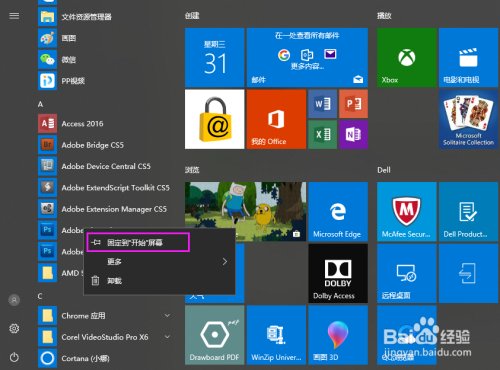The height and width of the screenshot is (370, 500).
Task: Open the 邮件 mail tile
Action: pyautogui.click(x=307, y=58)
